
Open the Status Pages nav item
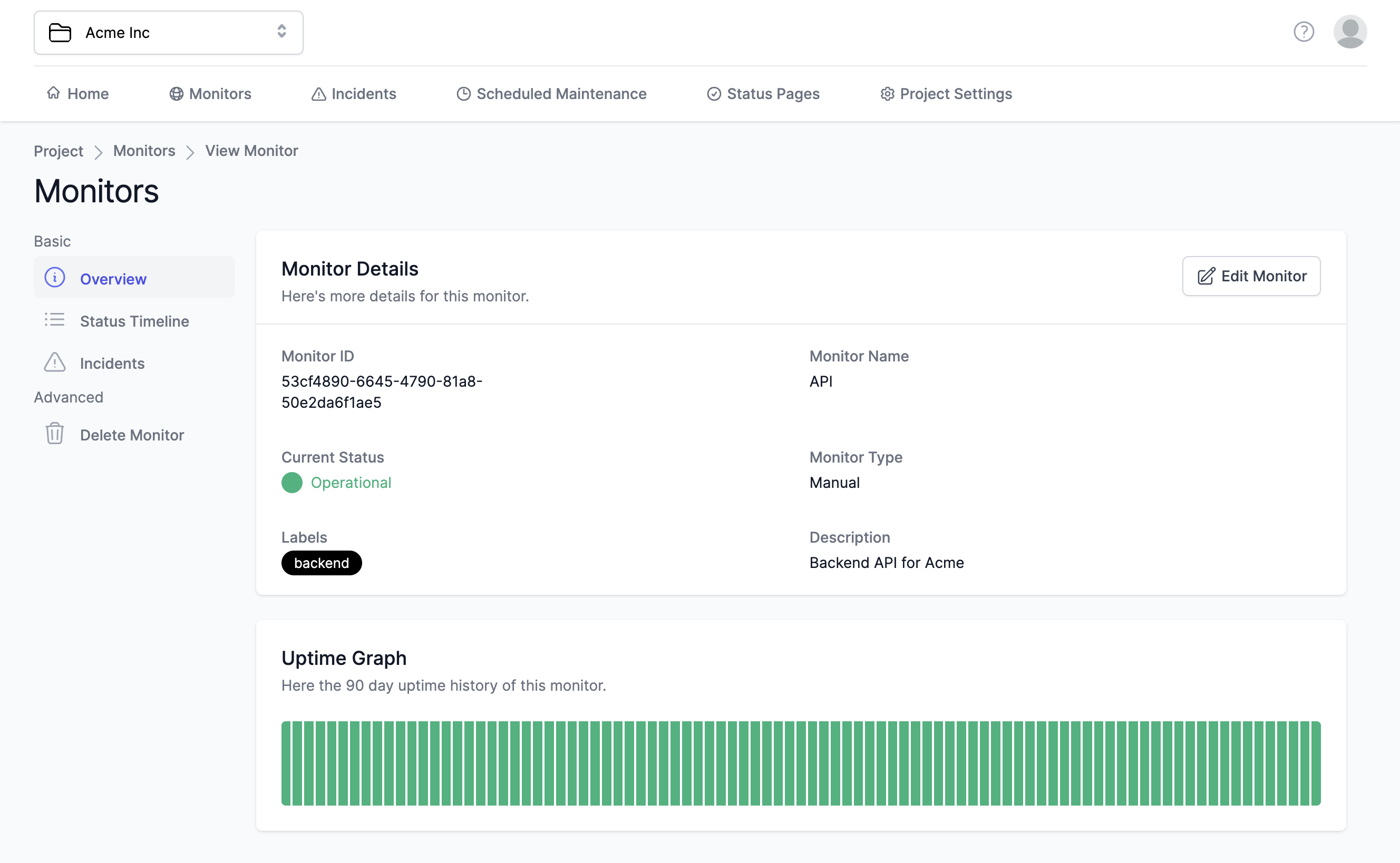pos(763,94)
